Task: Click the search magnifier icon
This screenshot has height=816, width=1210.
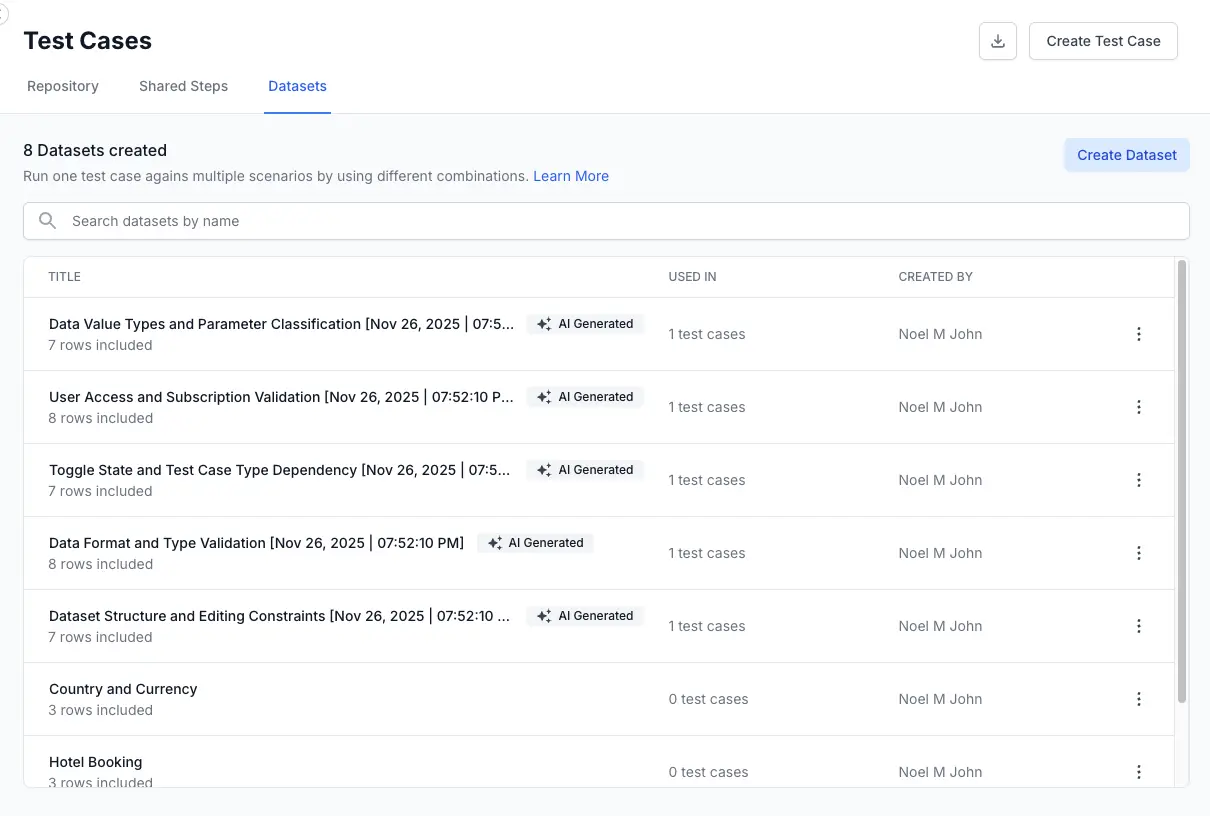Action: pos(47,220)
